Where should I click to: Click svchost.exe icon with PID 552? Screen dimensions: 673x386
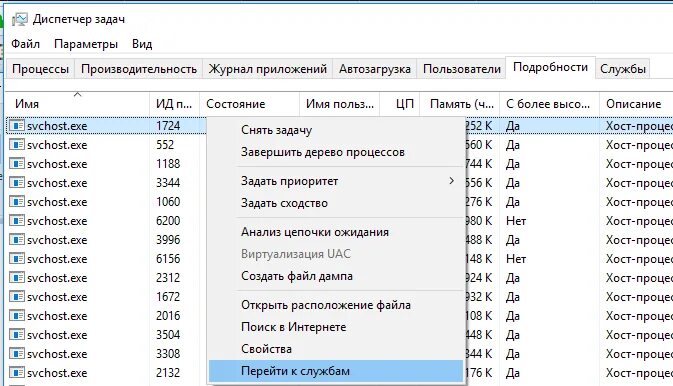click(17, 145)
